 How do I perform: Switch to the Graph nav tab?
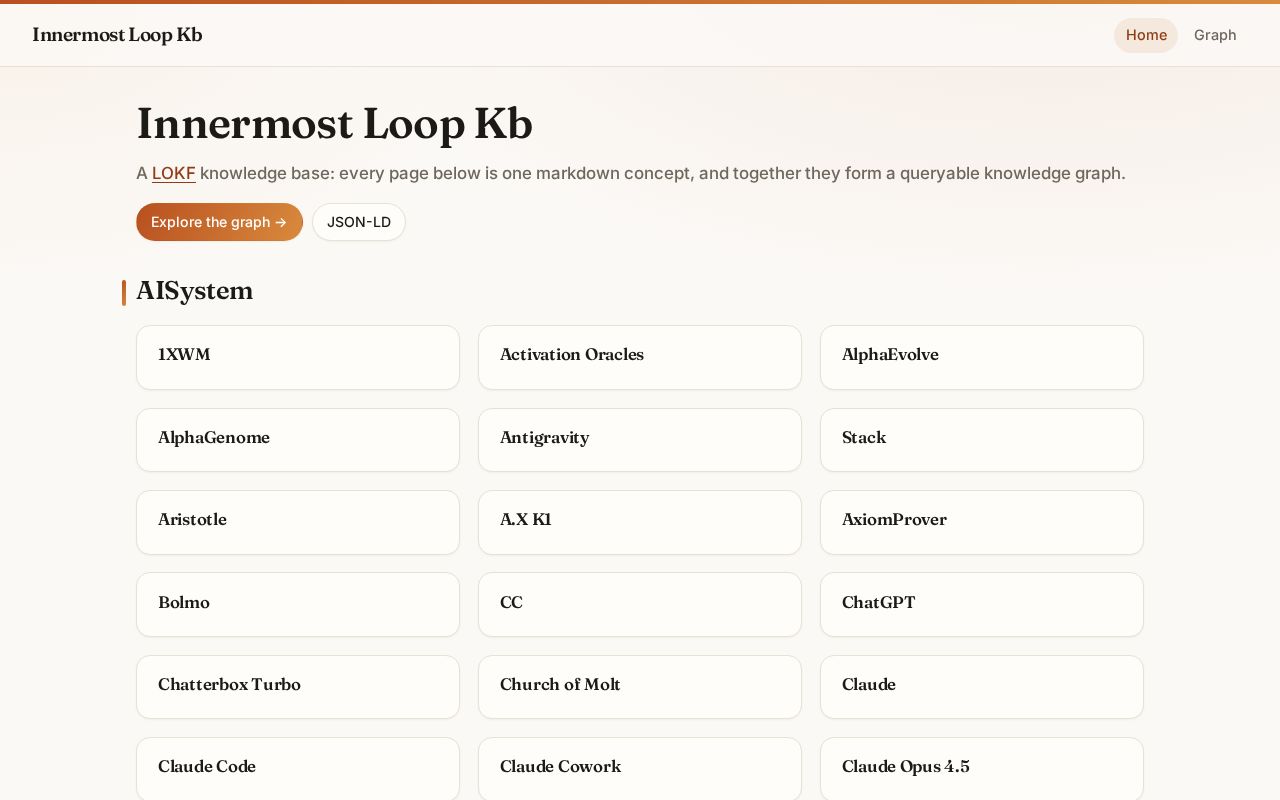1215,35
